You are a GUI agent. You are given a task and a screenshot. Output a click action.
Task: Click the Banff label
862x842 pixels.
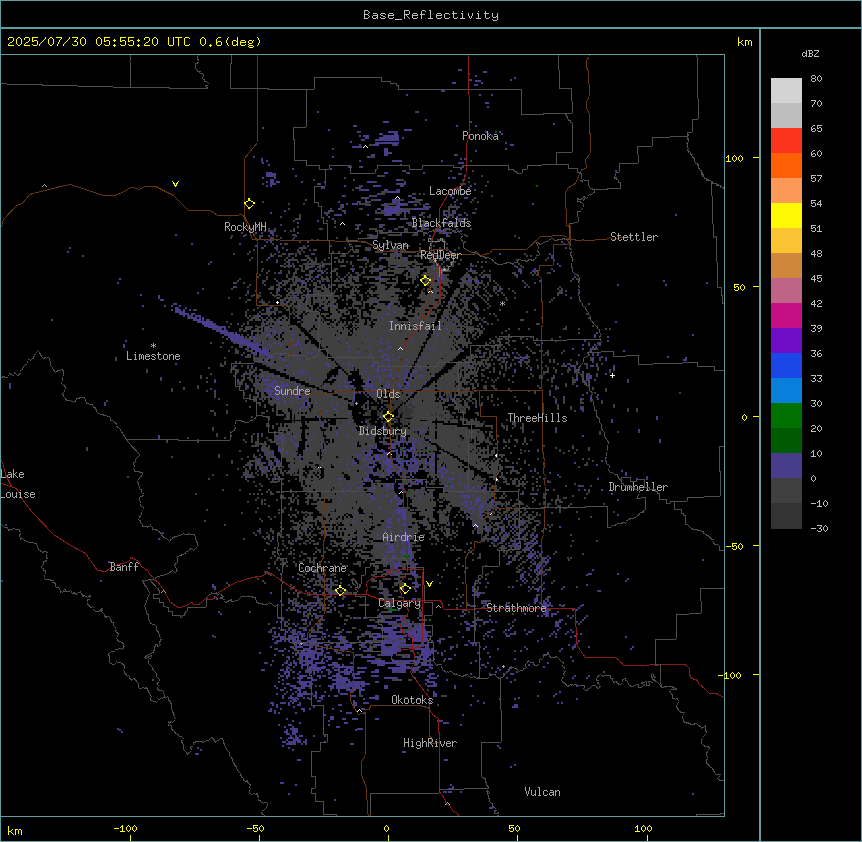(124, 567)
